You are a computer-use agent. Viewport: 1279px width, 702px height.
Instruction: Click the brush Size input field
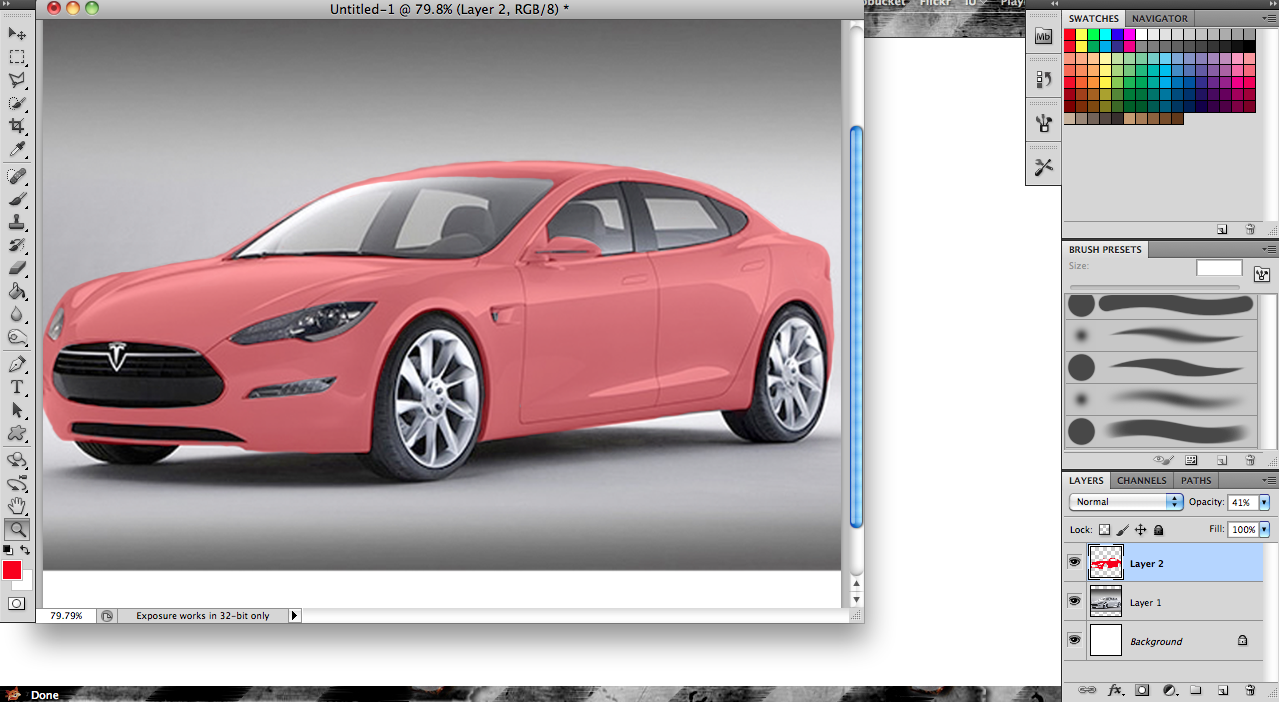(1219, 268)
